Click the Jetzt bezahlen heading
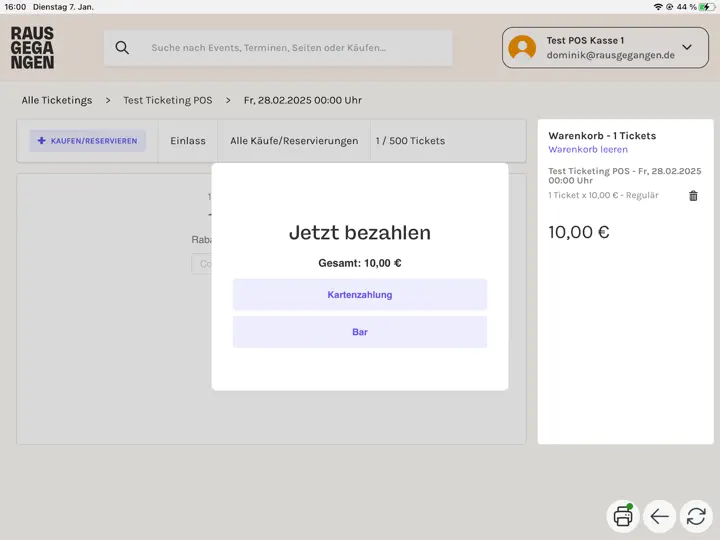 pyautogui.click(x=360, y=232)
